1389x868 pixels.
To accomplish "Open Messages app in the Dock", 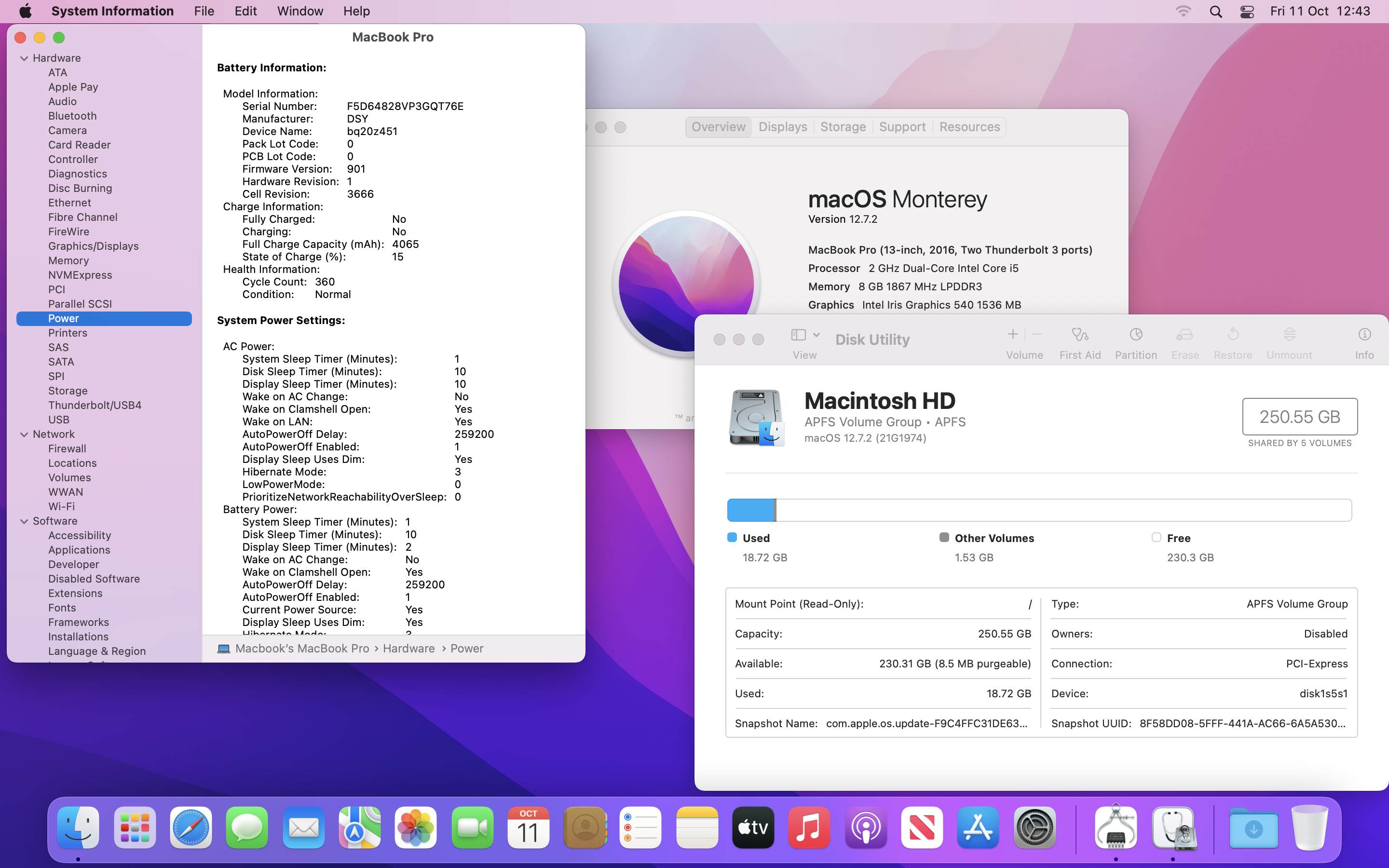I will click(247, 827).
